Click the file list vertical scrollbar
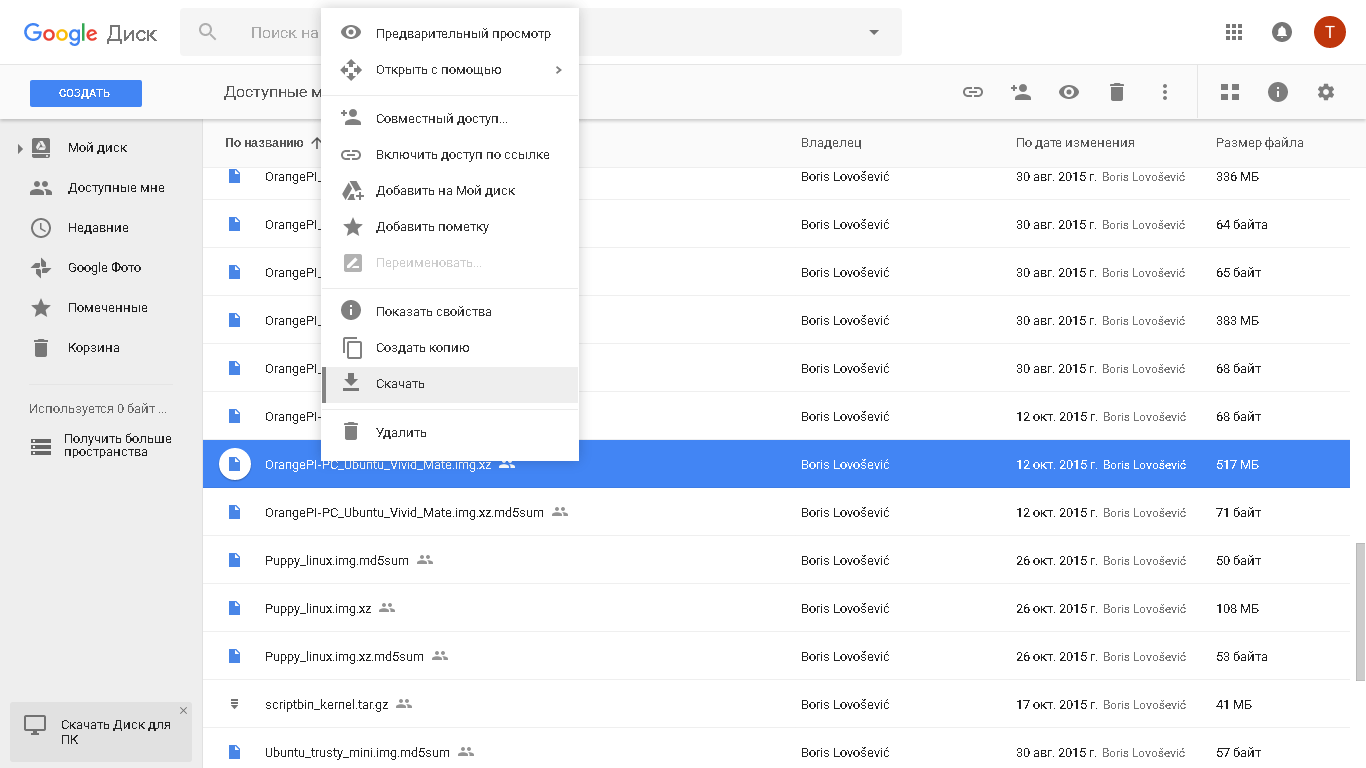The image size is (1366, 768). point(1359,612)
